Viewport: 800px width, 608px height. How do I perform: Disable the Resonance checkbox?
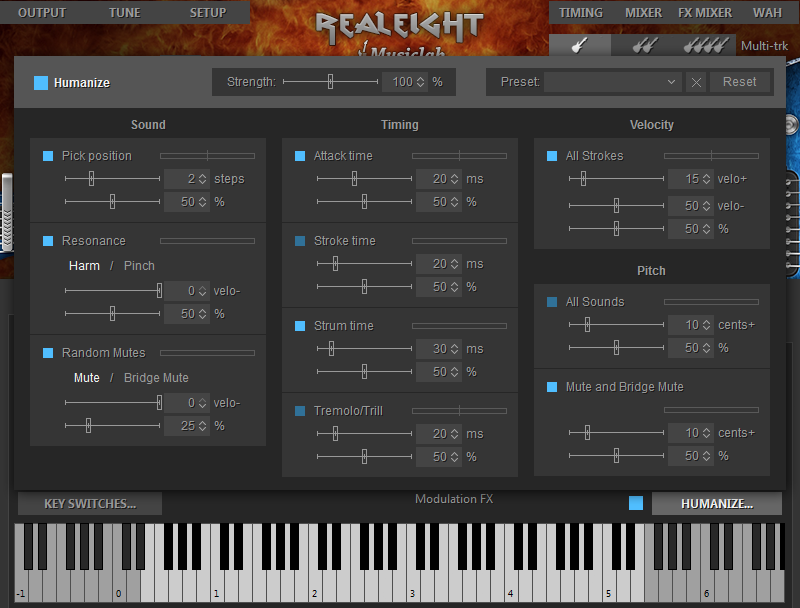[x=48, y=241]
